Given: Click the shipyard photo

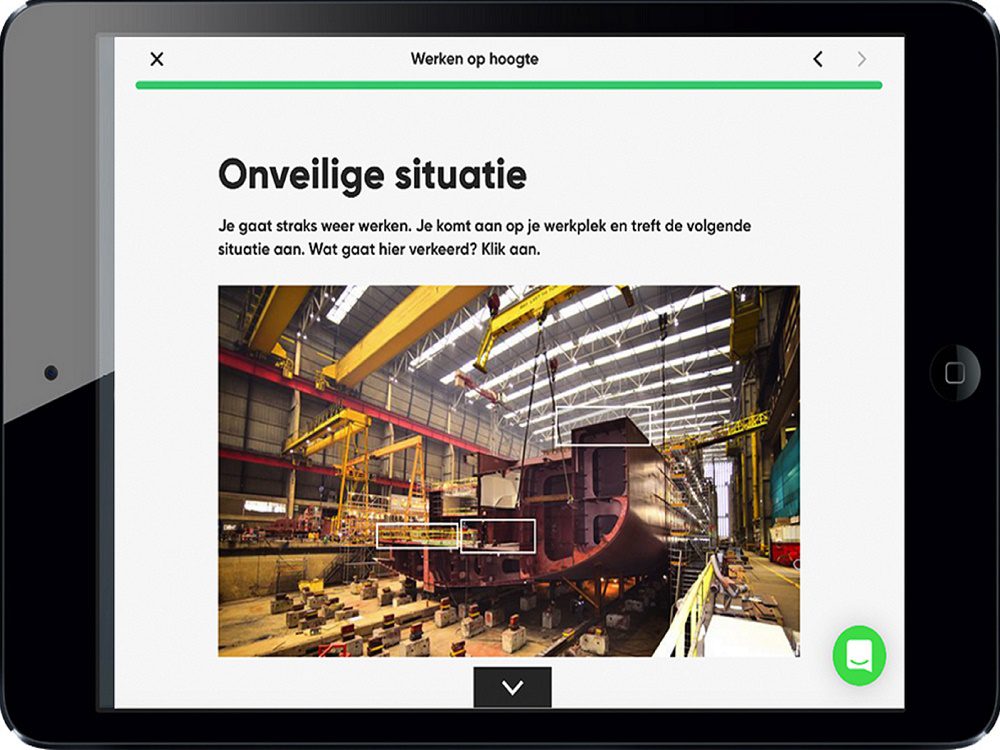Looking at the screenshot, I should tap(509, 471).
